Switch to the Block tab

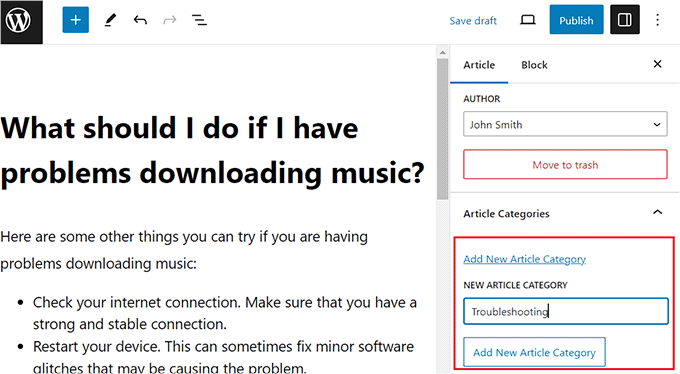(x=534, y=65)
